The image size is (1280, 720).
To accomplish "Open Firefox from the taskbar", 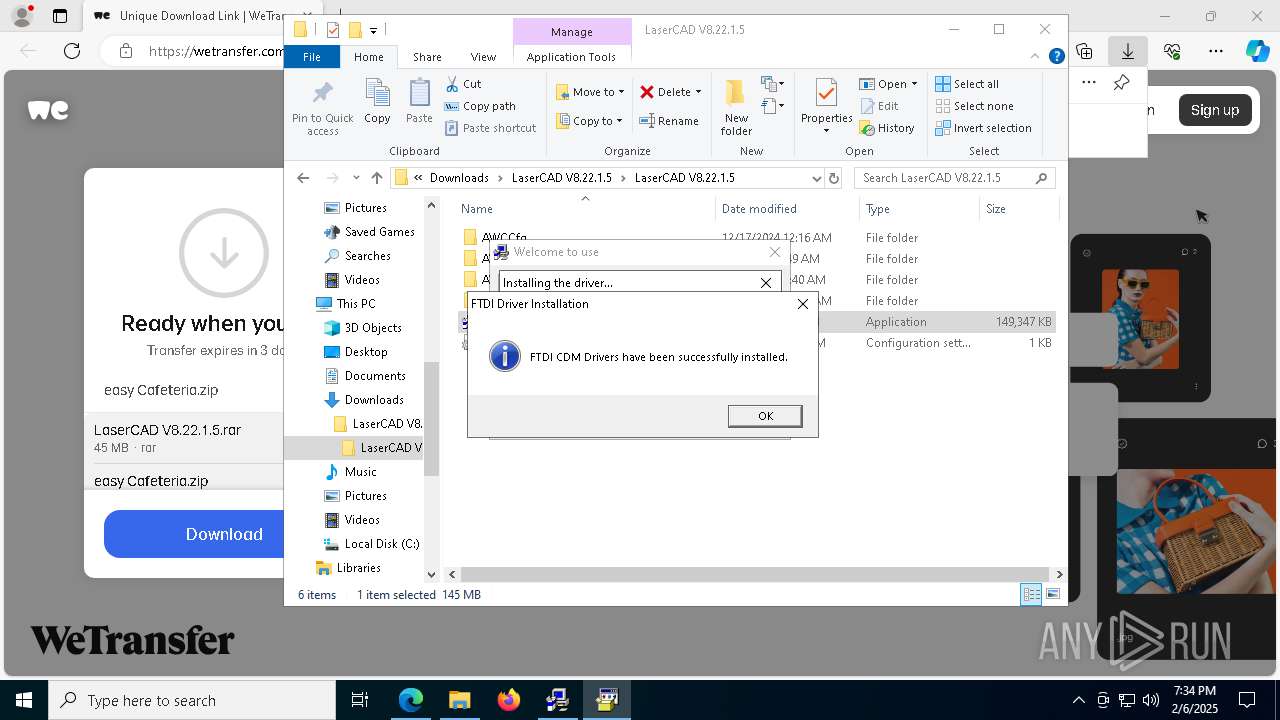I will tap(509, 700).
